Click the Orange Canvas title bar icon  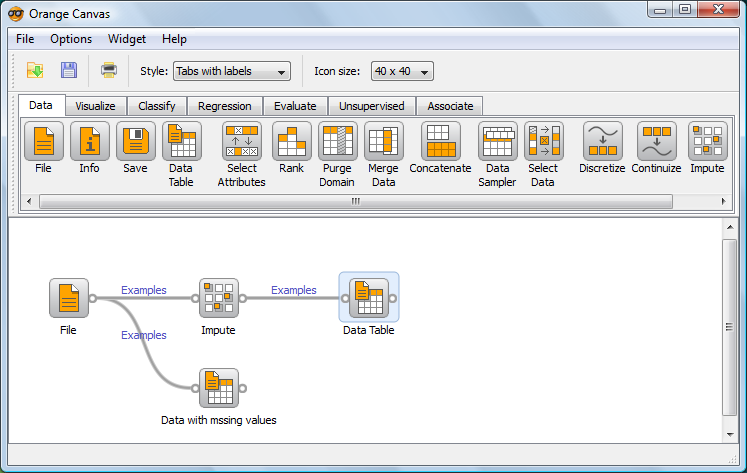(16, 14)
